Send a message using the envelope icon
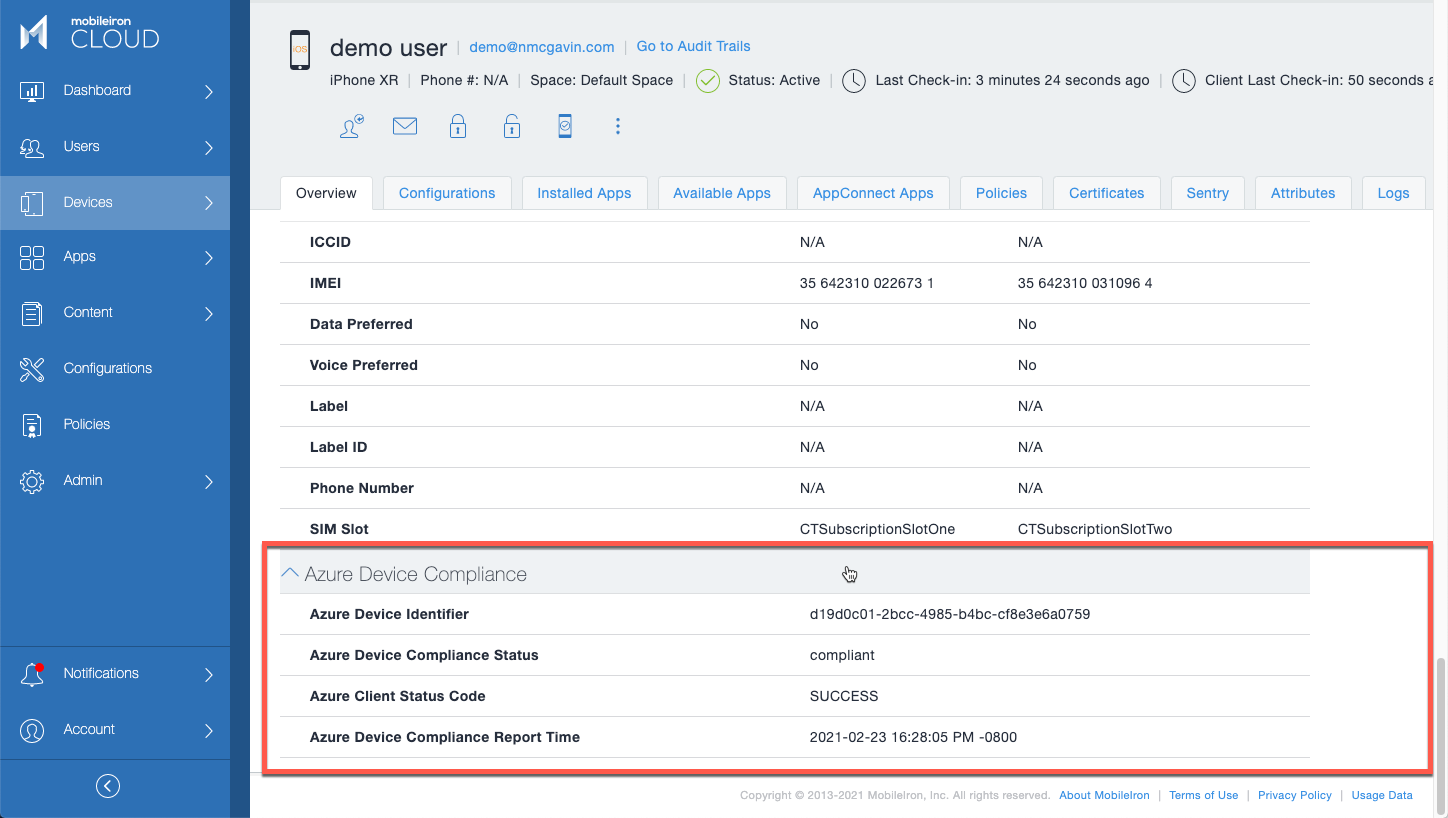The width and height of the screenshot is (1448, 818). coord(405,126)
